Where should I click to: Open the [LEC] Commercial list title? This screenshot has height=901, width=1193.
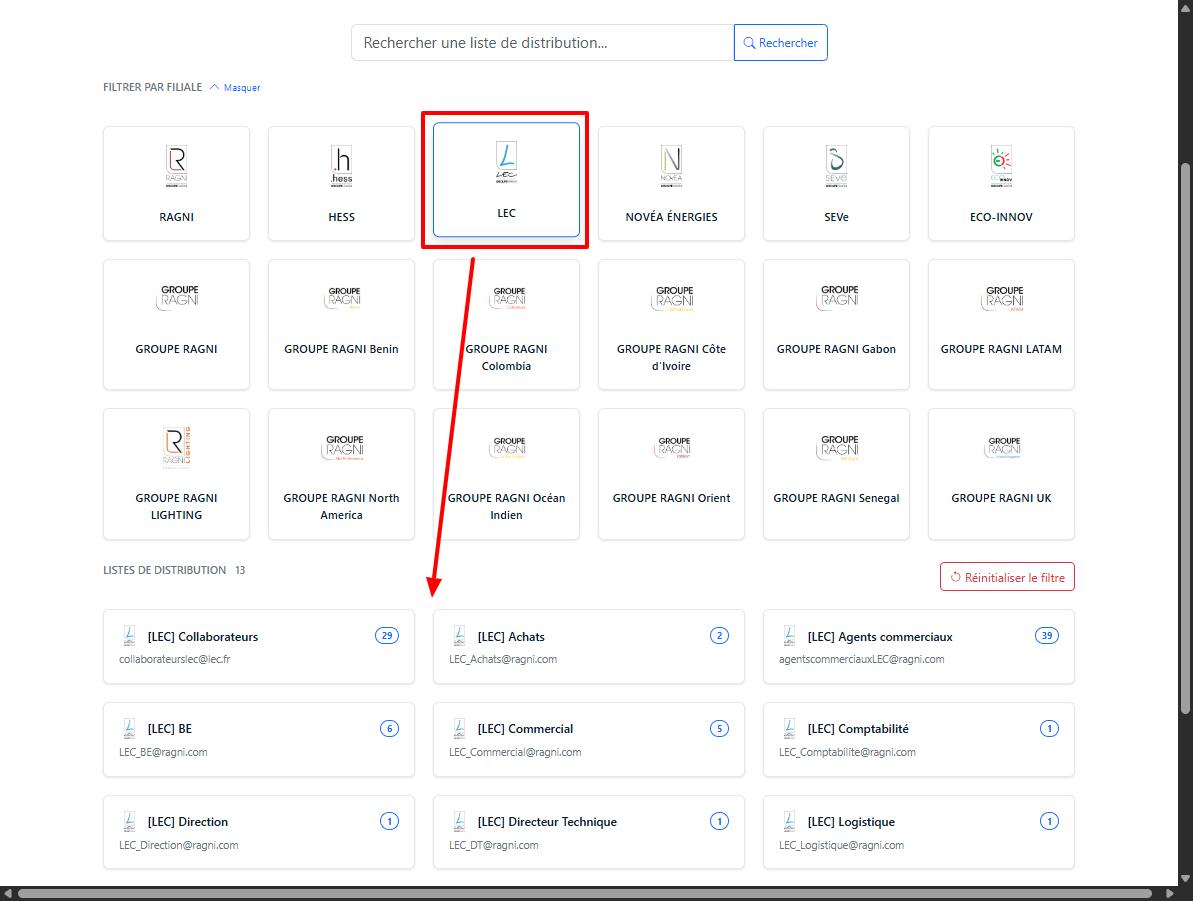526,729
